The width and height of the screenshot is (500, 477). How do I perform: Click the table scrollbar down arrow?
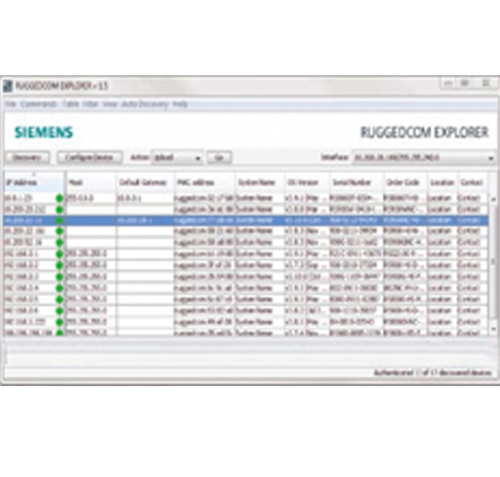[494, 328]
